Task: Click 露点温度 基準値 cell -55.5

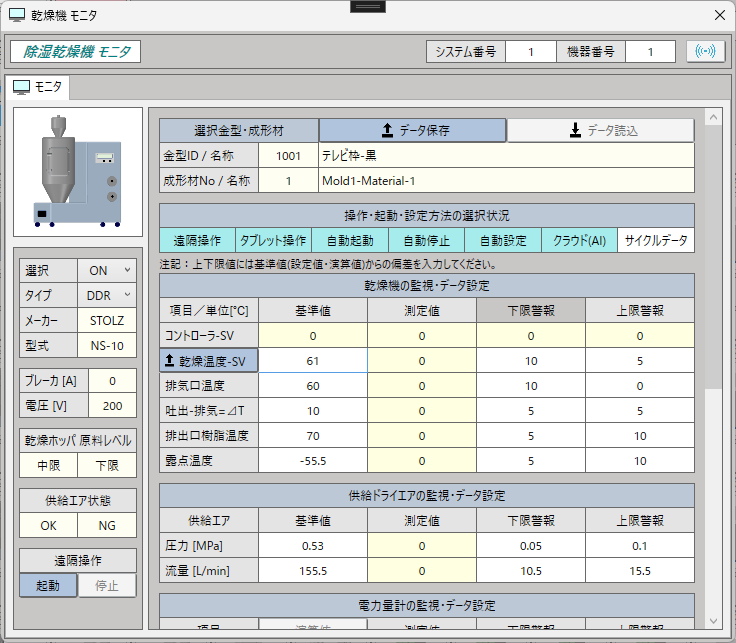Action: (x=313, y=461)
